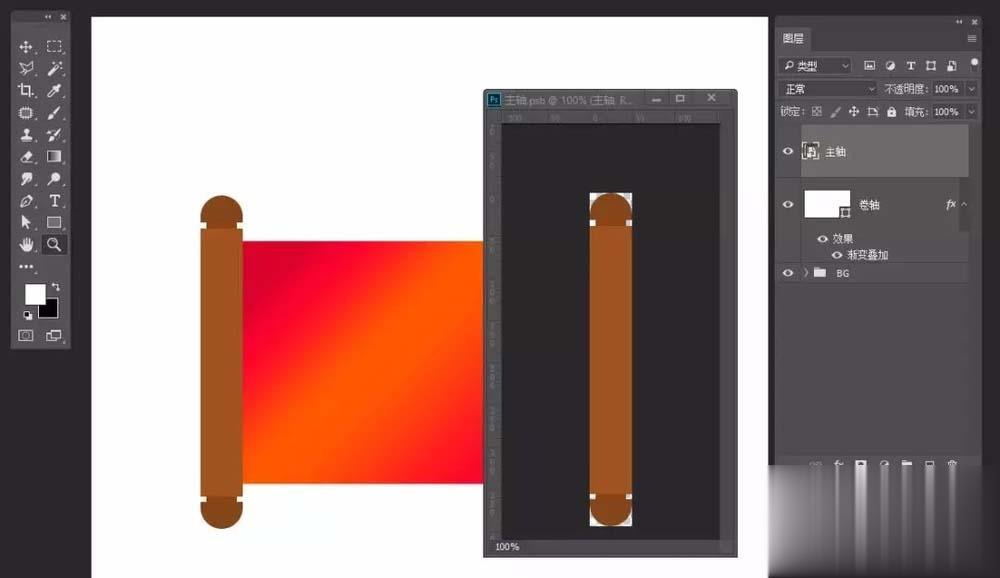The image size is (1000, 578).
Task: Select the Rectangular Marquee tool
Action: (x=54, y=47)
